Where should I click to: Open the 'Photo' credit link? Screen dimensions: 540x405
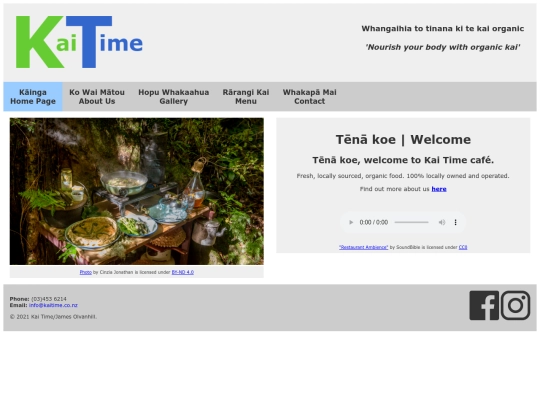pos(85,272)
